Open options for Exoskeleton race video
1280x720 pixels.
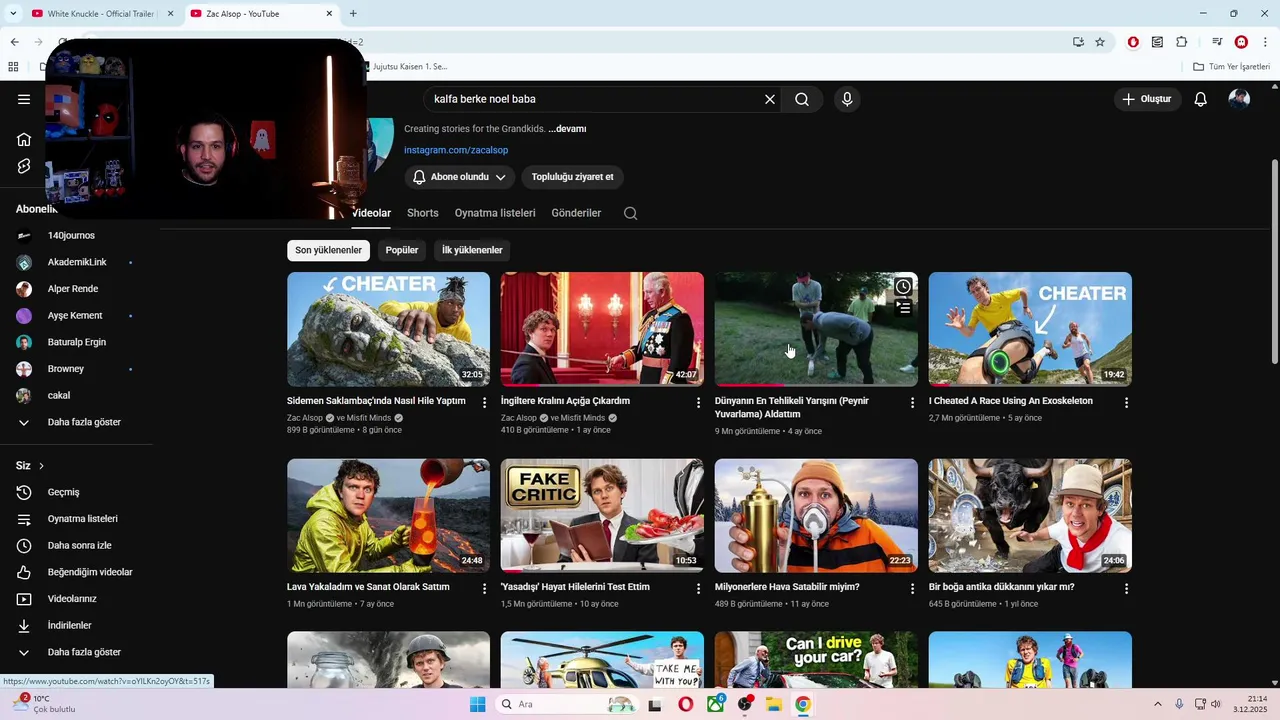pyautogui.click(x=1126, y=403)
